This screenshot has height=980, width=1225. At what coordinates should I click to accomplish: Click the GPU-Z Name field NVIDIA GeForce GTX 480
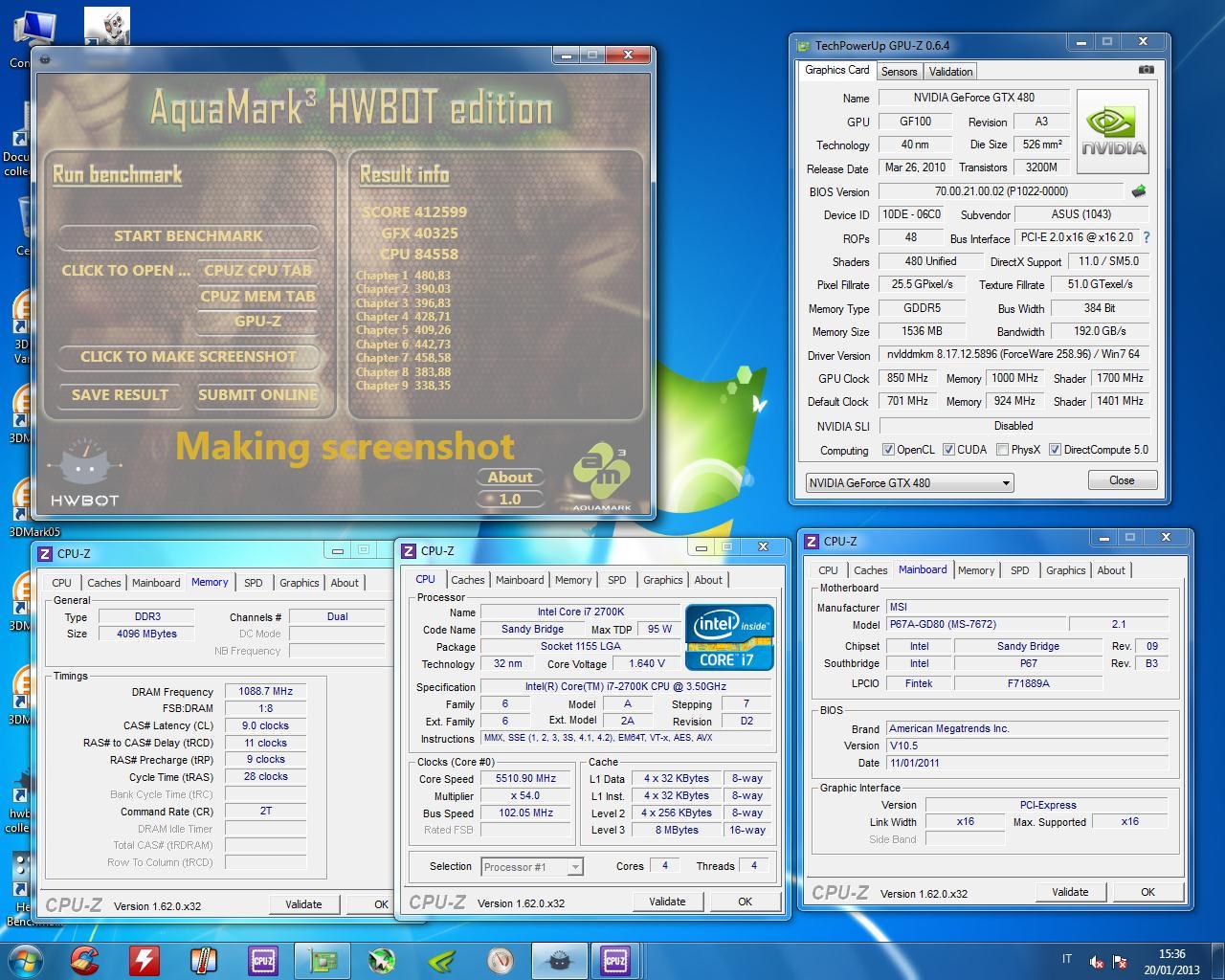pyautogui.click(x=974, y=97)
